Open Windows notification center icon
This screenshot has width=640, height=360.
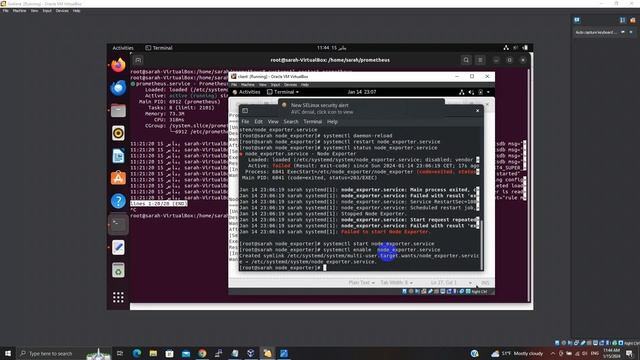[629, 353]
